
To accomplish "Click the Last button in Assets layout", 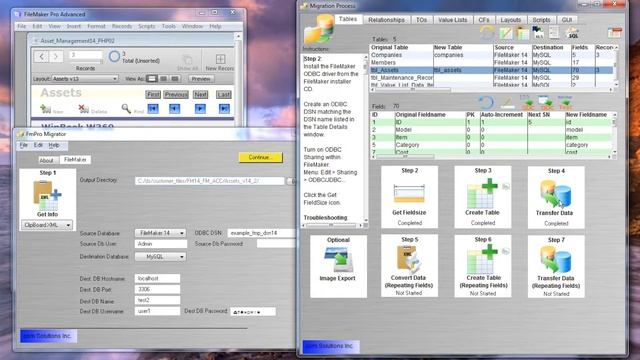I will click(x=223, y=95).
